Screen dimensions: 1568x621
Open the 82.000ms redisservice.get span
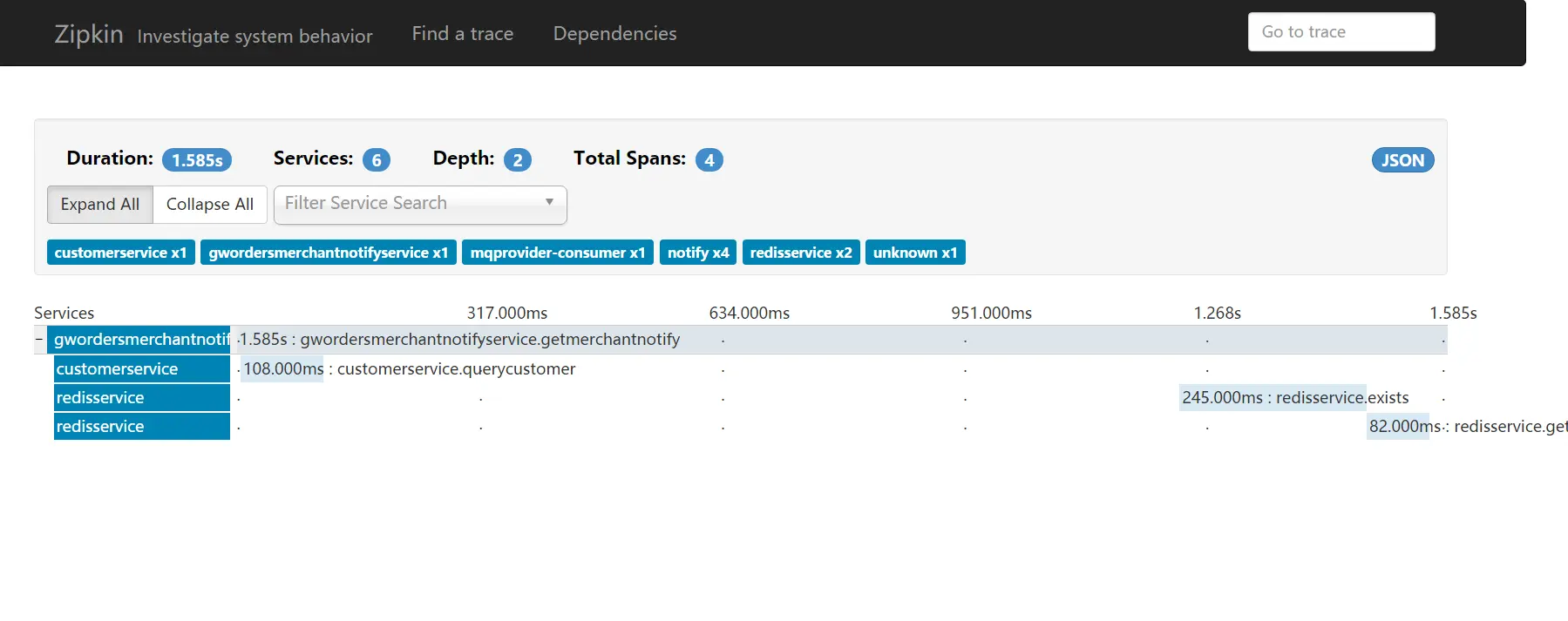pos(1398,427)
